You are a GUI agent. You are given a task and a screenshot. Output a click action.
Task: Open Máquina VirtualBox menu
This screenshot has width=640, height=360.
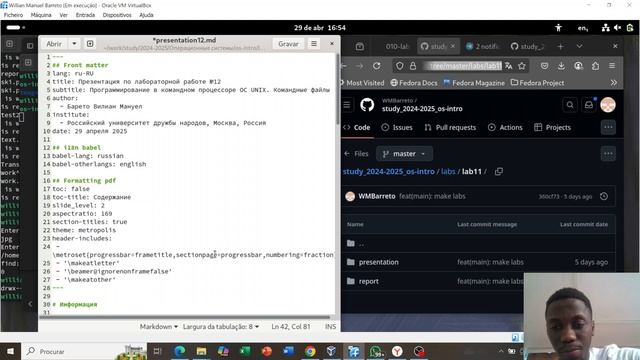(41, 15)
